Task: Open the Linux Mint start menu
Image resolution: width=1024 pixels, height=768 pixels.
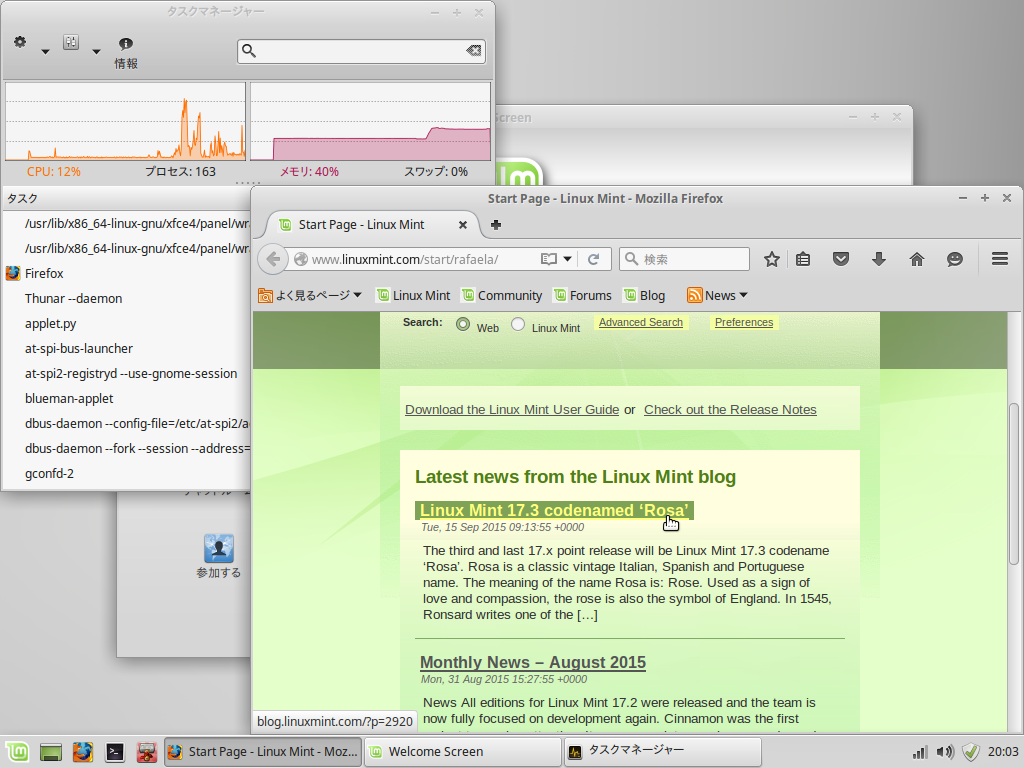Action: pos(18,752)
